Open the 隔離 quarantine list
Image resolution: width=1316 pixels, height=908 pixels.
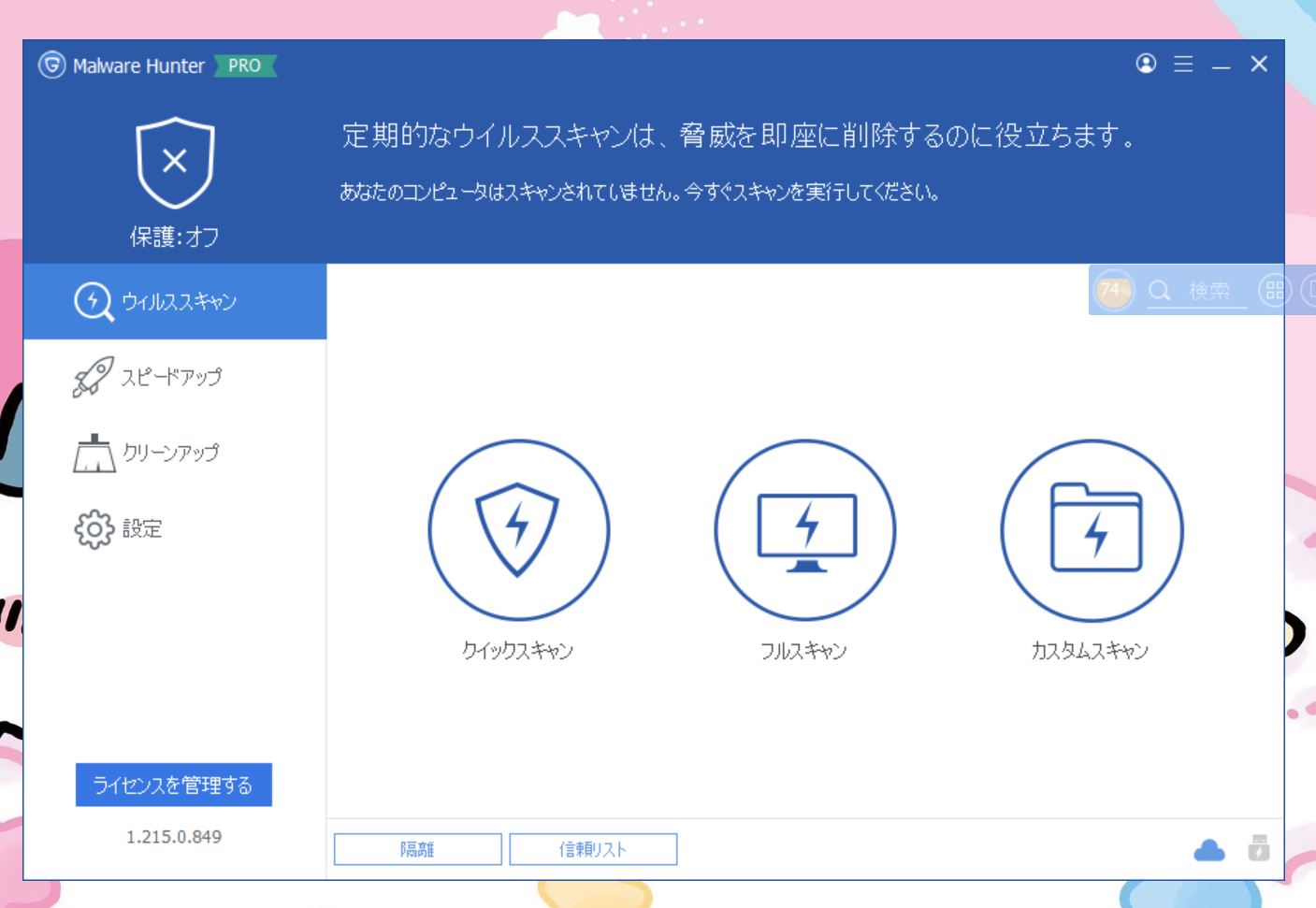click(418, 849)
